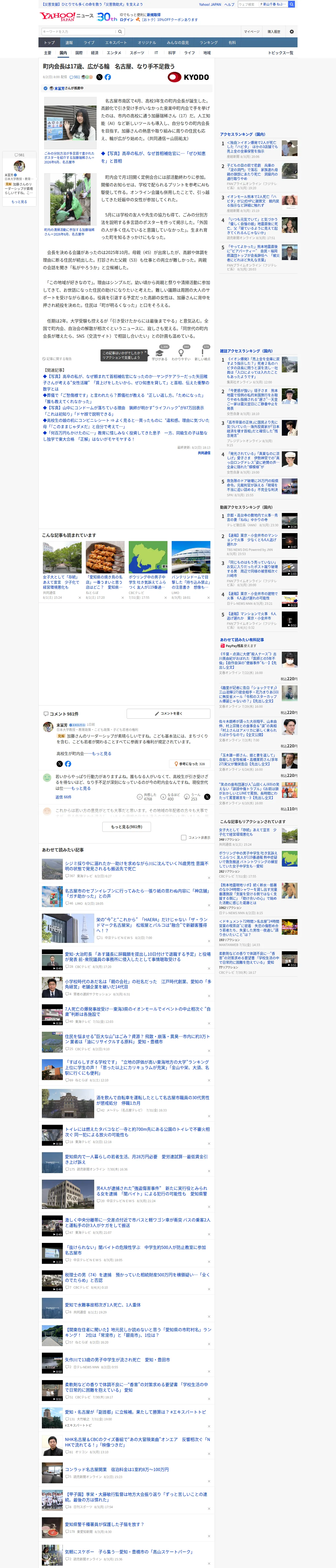Switch to the エキスパート tab
Image resolution: width=336 pixels, height=1568 pixels.
tap(116, 43)
